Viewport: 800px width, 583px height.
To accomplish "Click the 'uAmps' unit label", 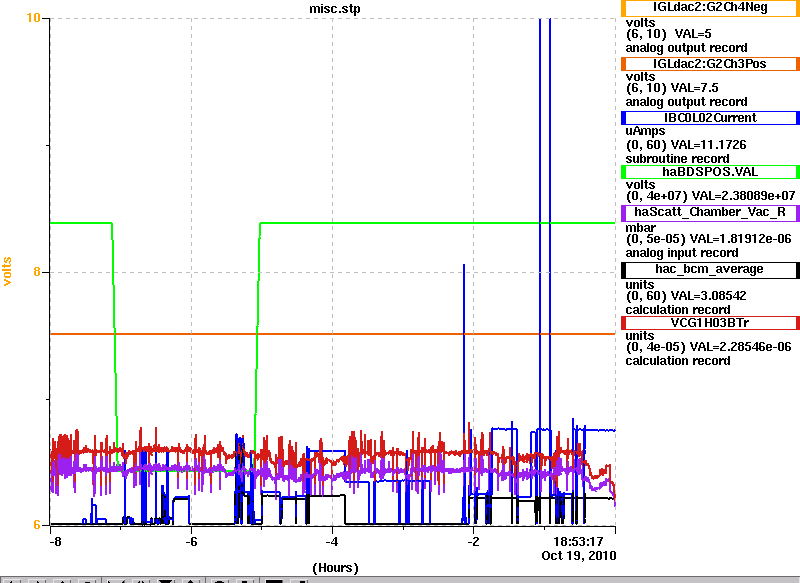I will (645, 131).
